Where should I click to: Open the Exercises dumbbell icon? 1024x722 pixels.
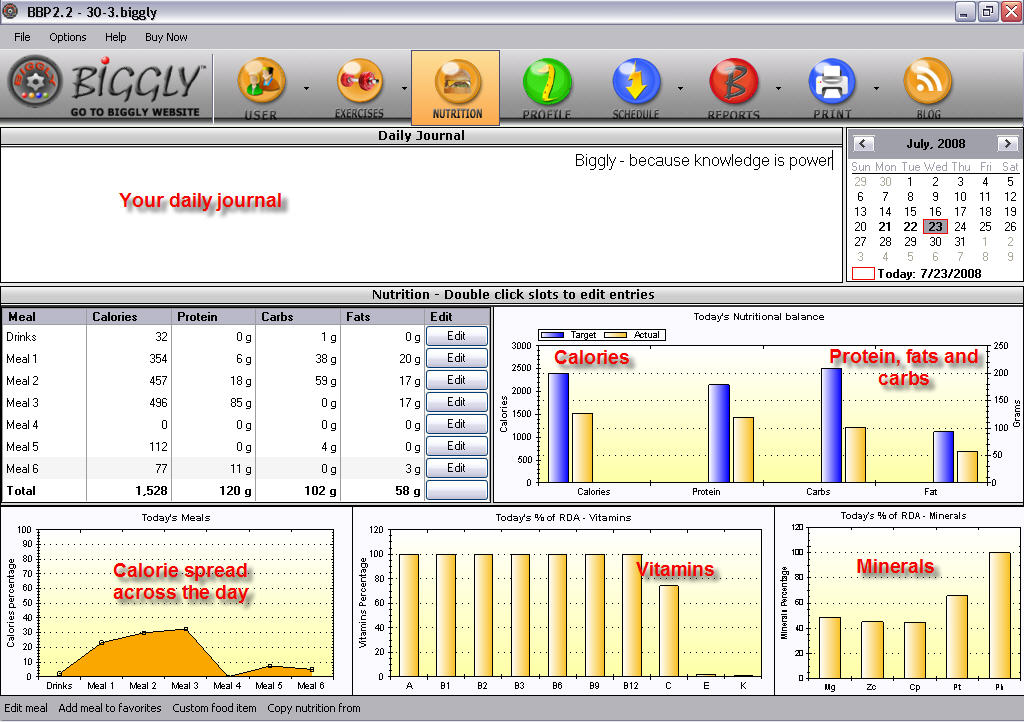pyautogui.click(x=359, y=82)
